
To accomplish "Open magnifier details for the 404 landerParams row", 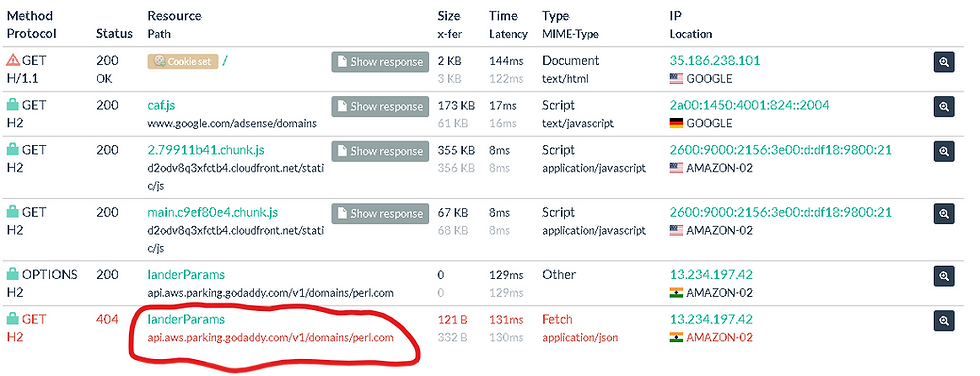I will click(944, 320).
